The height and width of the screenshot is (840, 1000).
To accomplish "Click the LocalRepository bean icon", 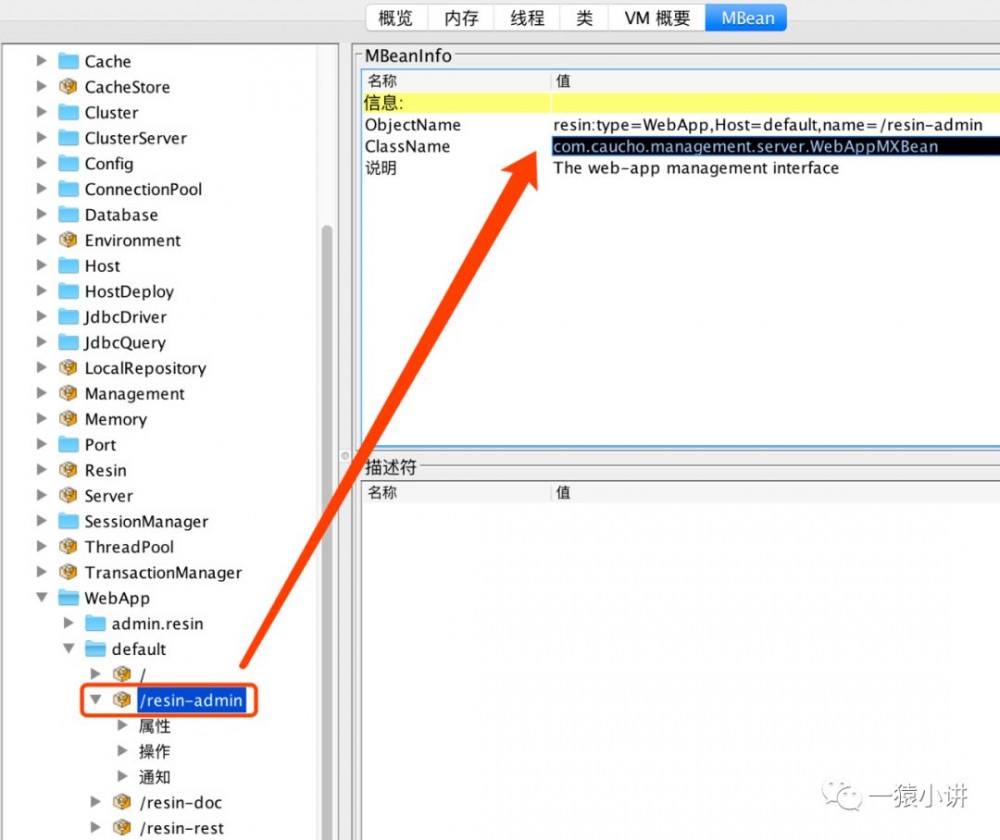I will click(68, 368).
